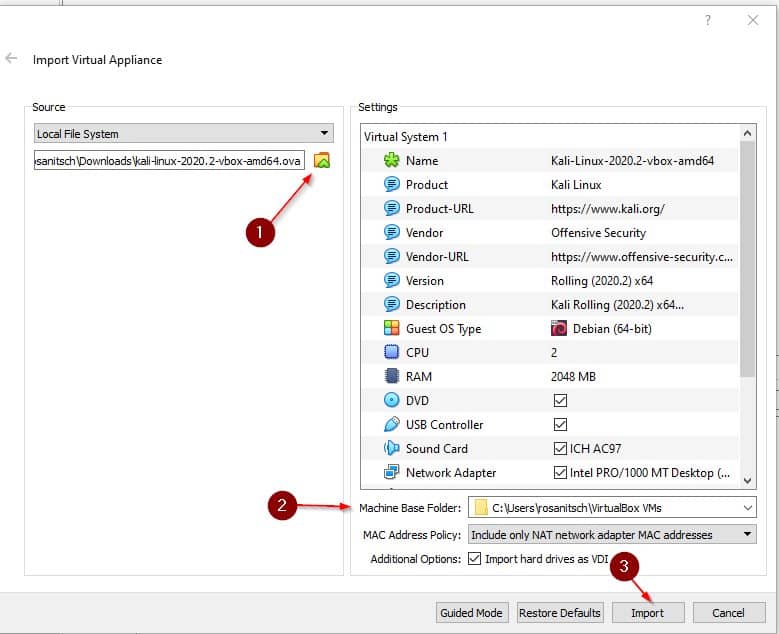Toggle the USB Controller checkbox
The height and width of the screenshot is (634, 779).
(x=560, y=425)
